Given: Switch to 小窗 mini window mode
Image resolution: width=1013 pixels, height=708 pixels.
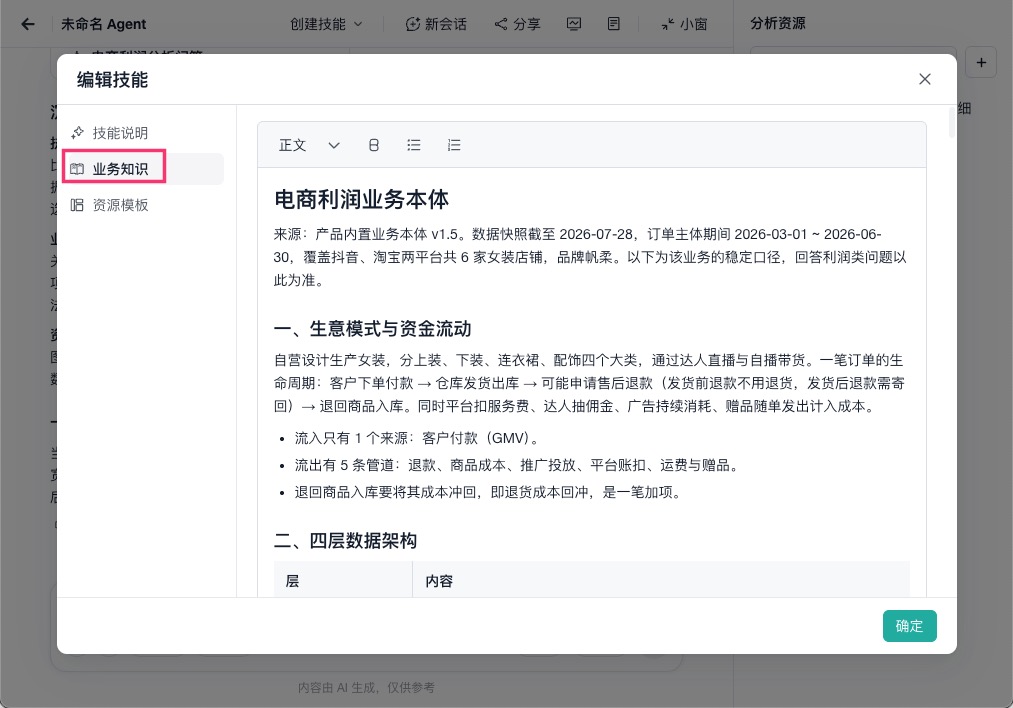Looking at the screenshot, I should (x=684, y=25).
